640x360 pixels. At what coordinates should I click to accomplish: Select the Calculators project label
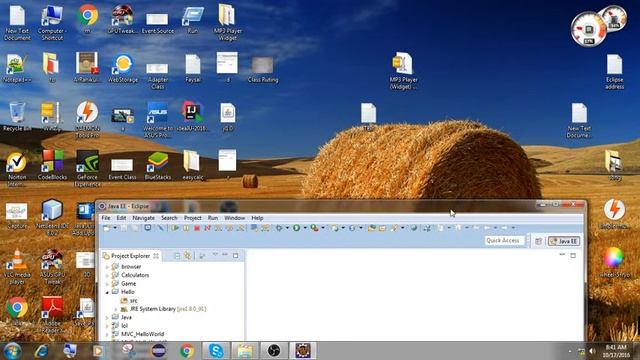[135, 276]
